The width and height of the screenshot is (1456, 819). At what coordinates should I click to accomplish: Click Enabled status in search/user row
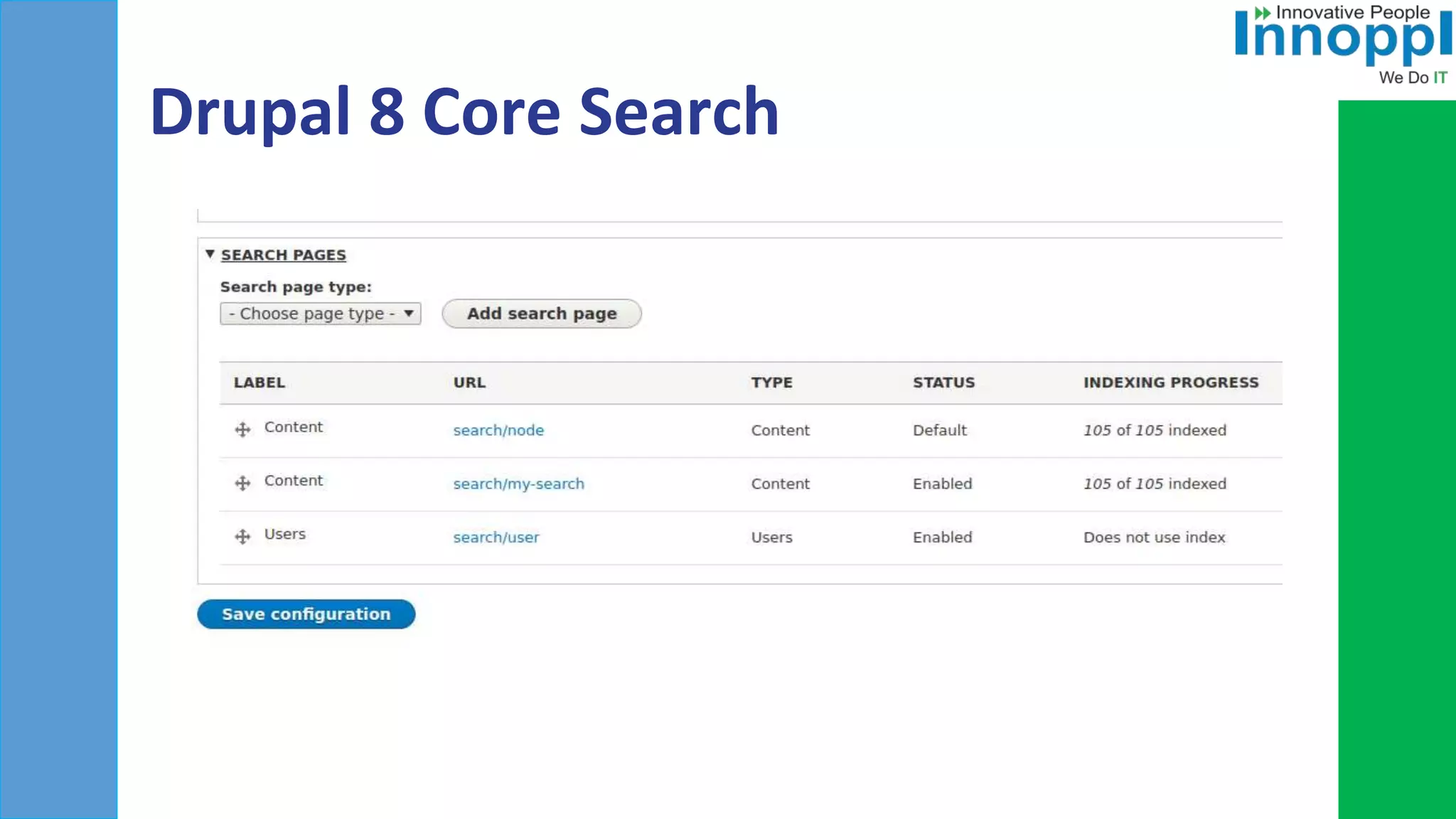click(943, 537)
